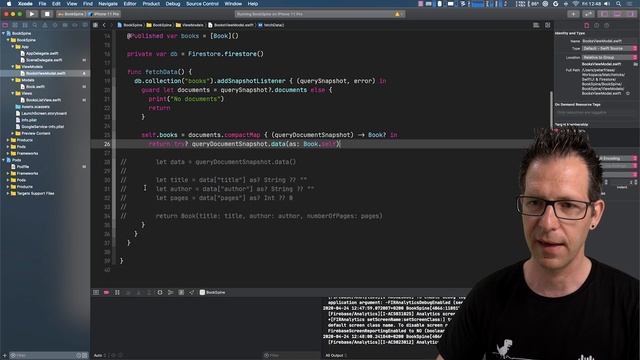Expand Targets Support Files folder triangle
Viewport: 640px width, 360px height.
point(8,193)
